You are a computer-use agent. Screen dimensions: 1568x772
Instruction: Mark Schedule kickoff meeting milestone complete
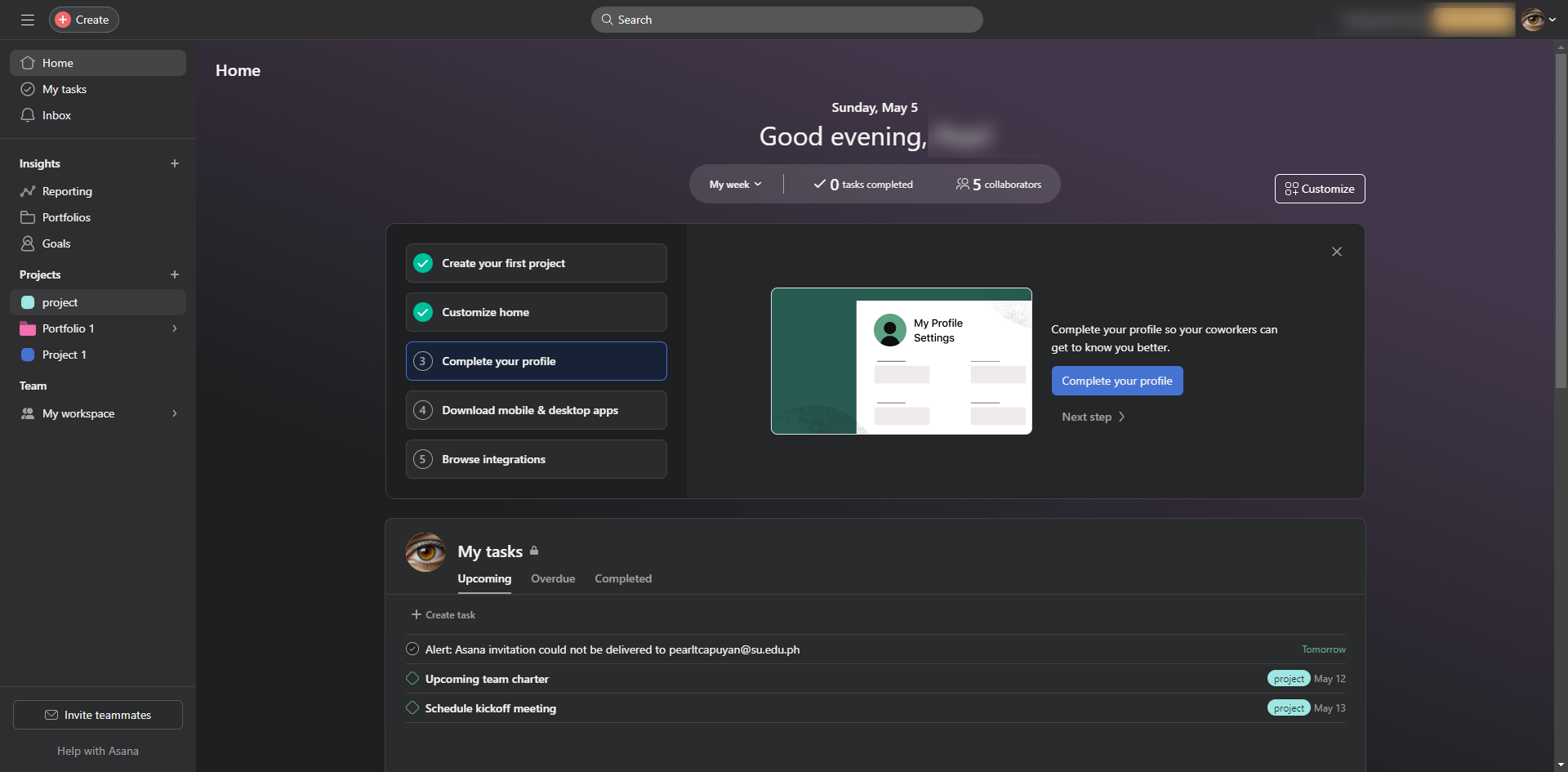[412, 708]
